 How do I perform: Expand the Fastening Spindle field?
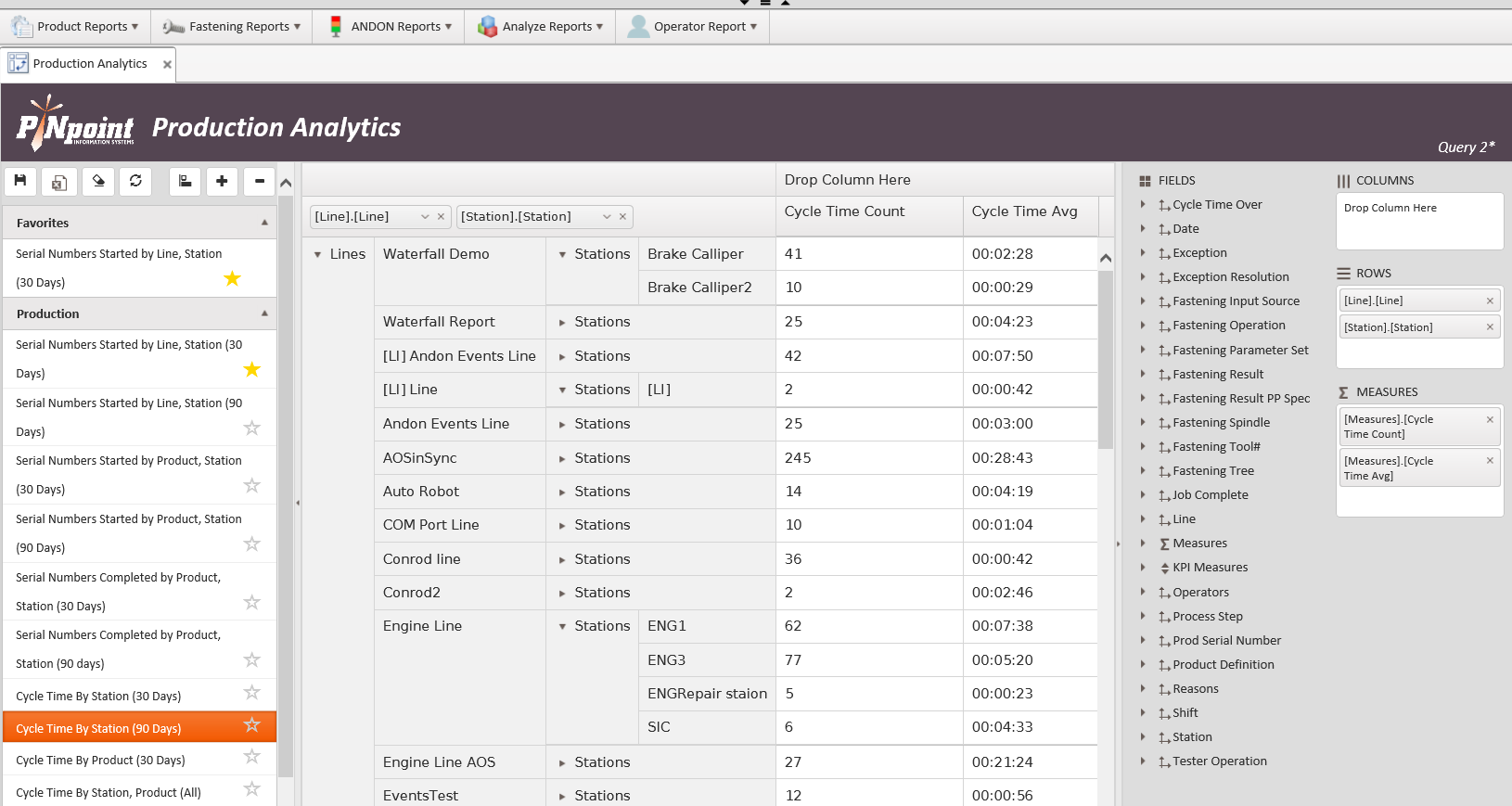[1143, 422]
